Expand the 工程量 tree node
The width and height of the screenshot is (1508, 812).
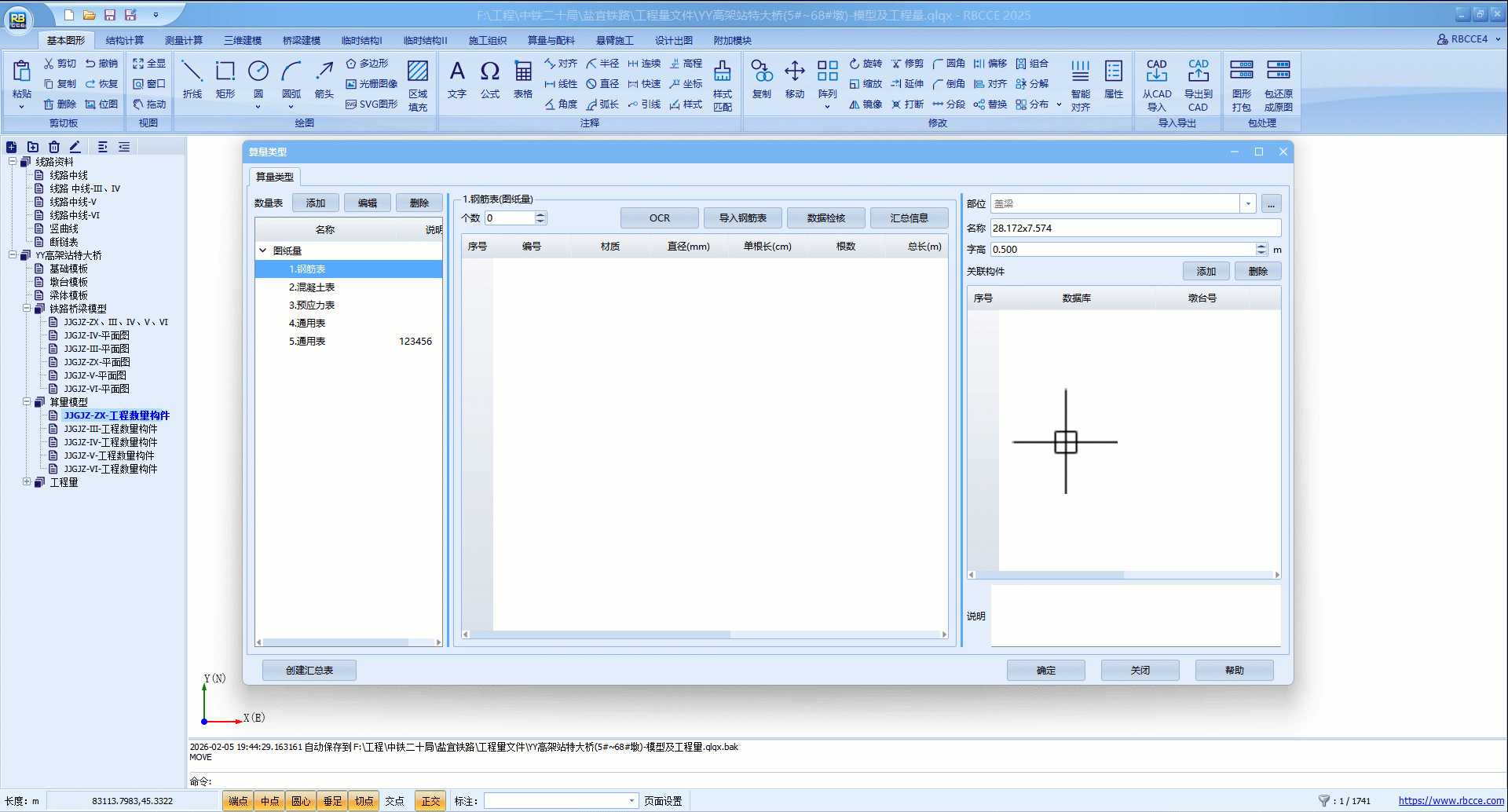[x=27, y=482]
